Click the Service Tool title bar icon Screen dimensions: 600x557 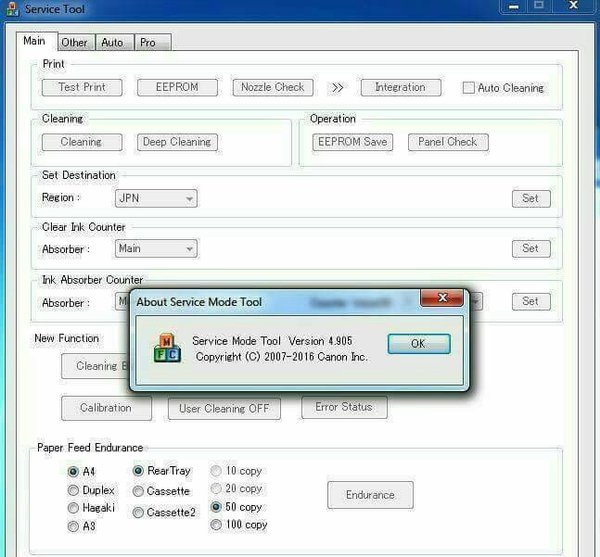12,8
